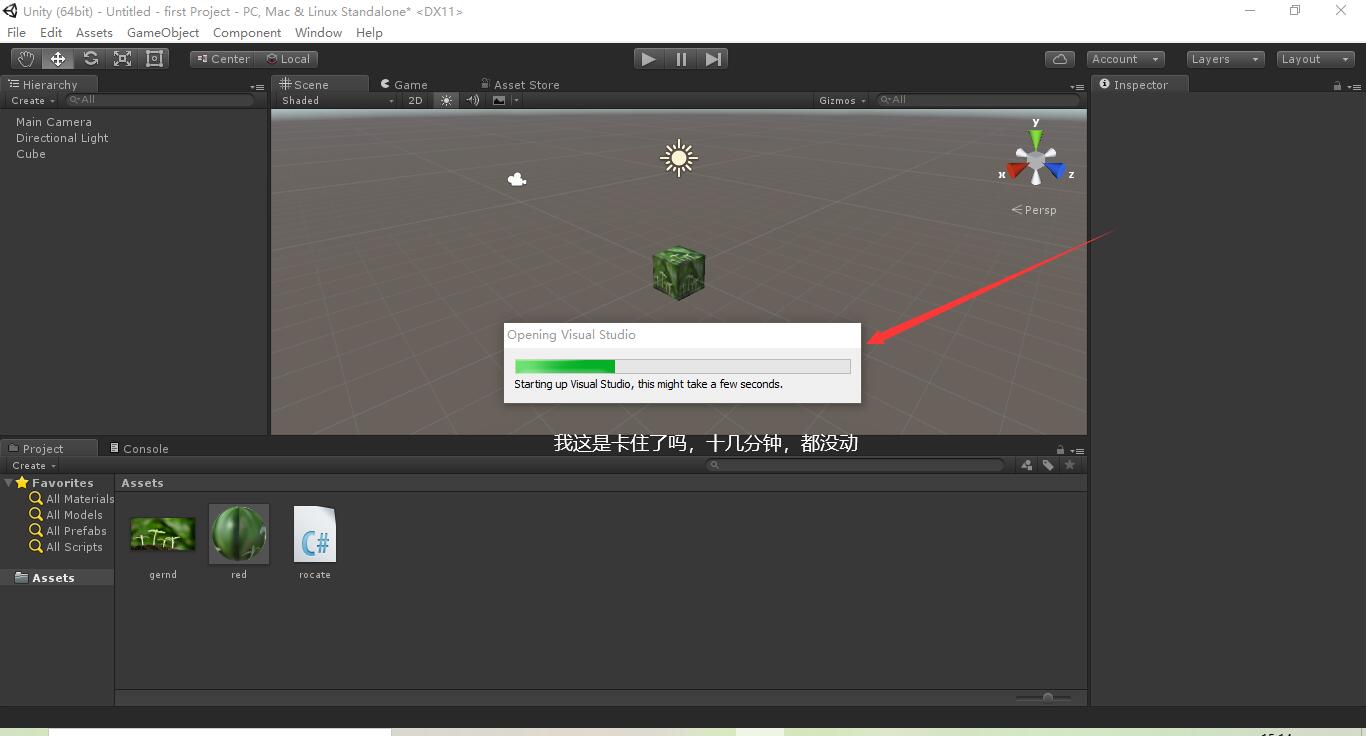Viewport: 1366px width, 736px height.
Task: Enable 2D Scene view mode
Action: click(415, 100)
